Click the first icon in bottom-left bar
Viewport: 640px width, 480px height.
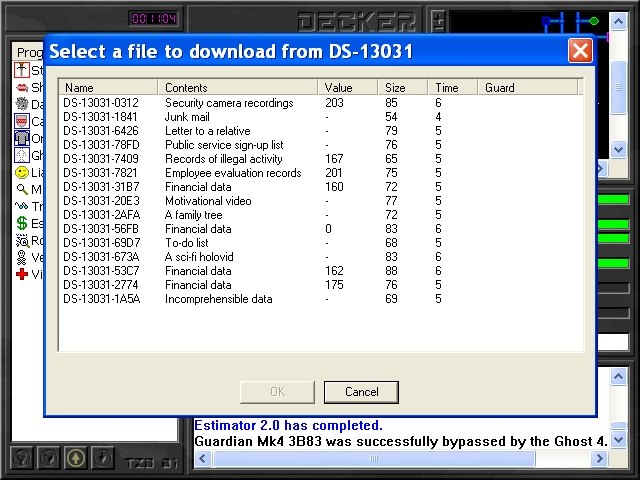(x=21, y=458)
